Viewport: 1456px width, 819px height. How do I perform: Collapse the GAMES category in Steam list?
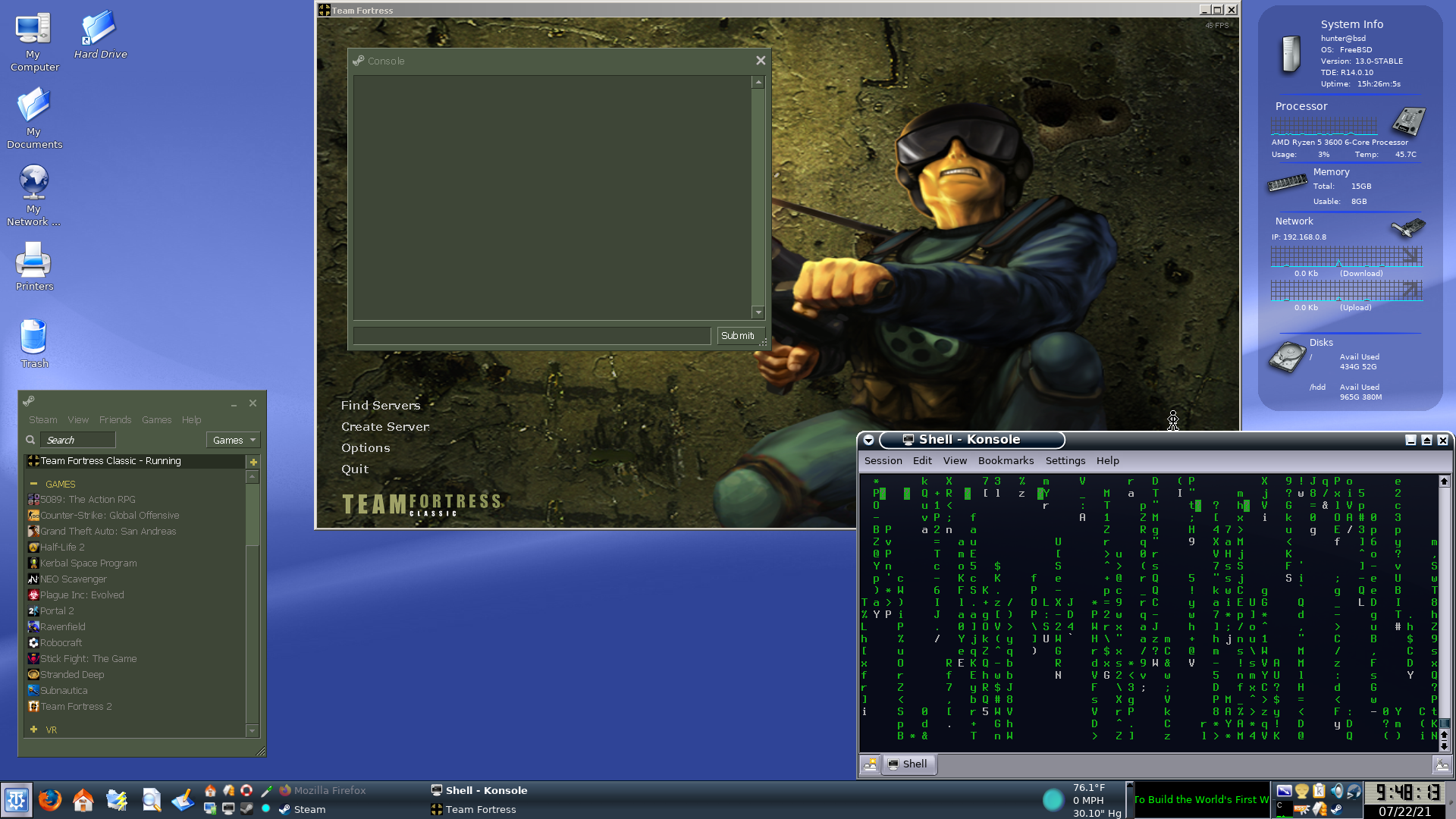tap(33, 484)
